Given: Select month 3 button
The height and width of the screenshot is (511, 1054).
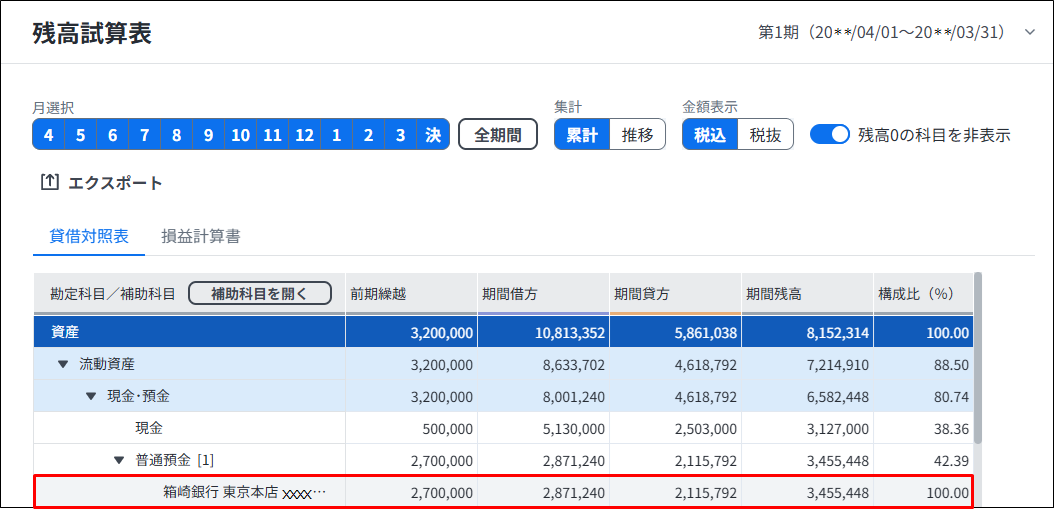Looking at the screenshot, I should [x=401, y=134].
